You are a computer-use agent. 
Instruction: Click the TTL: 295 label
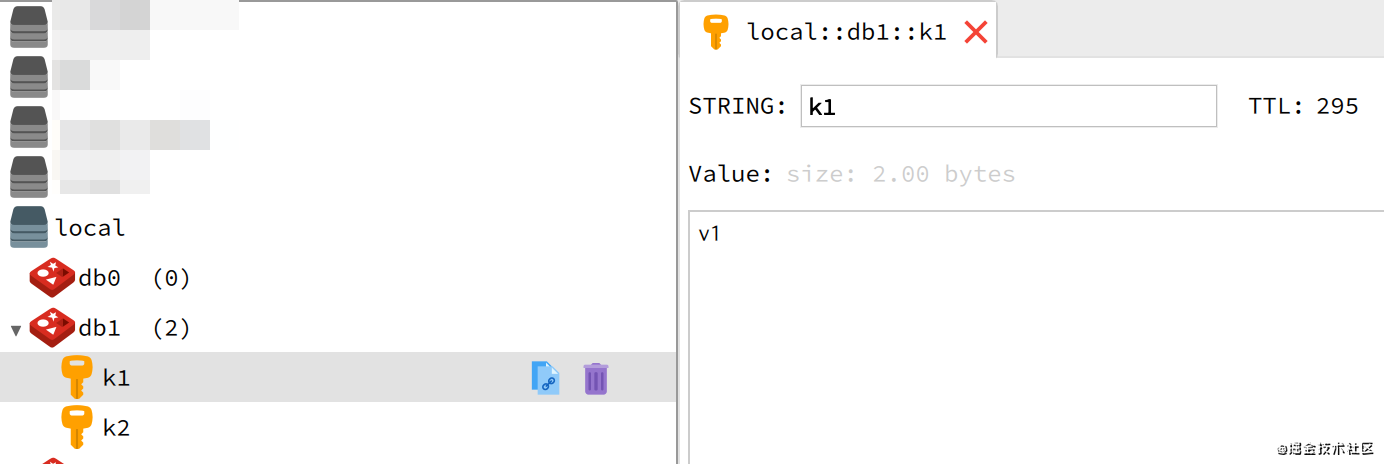pyautogui.click(x=1303, y=106)
